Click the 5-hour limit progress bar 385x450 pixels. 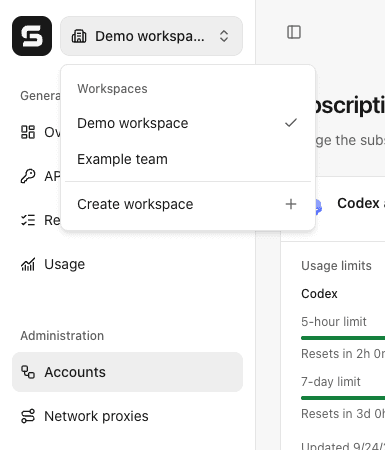click(x=343, y=338)
